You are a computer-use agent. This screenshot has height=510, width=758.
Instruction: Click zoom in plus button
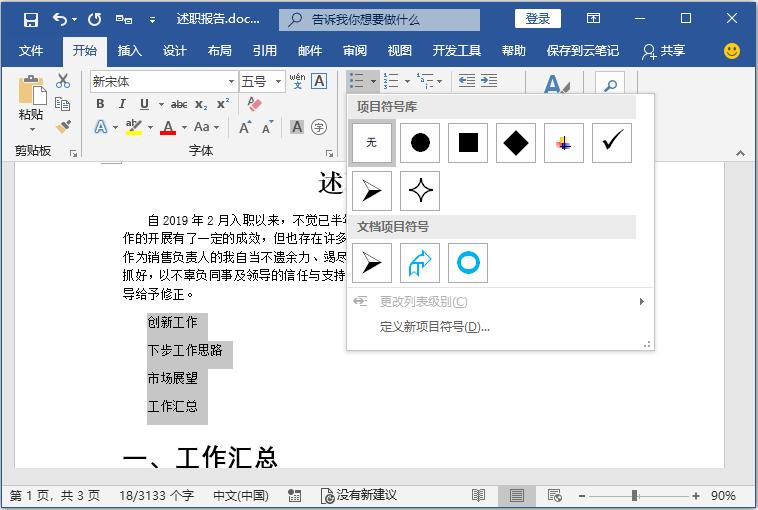[x=696, y=495]
